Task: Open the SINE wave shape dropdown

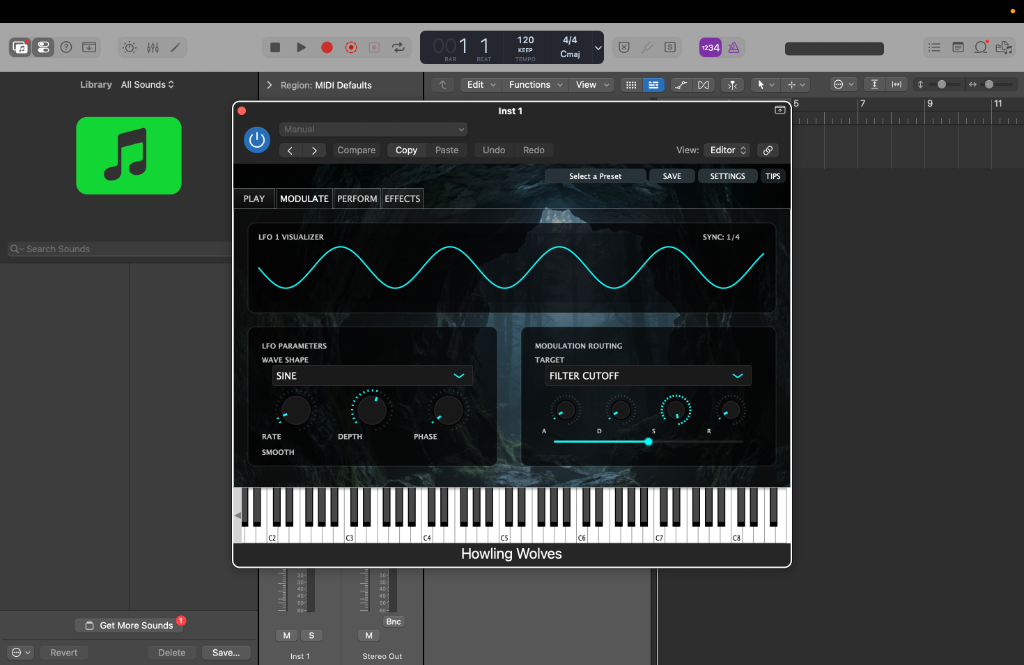Action: [x=372, y=375]
